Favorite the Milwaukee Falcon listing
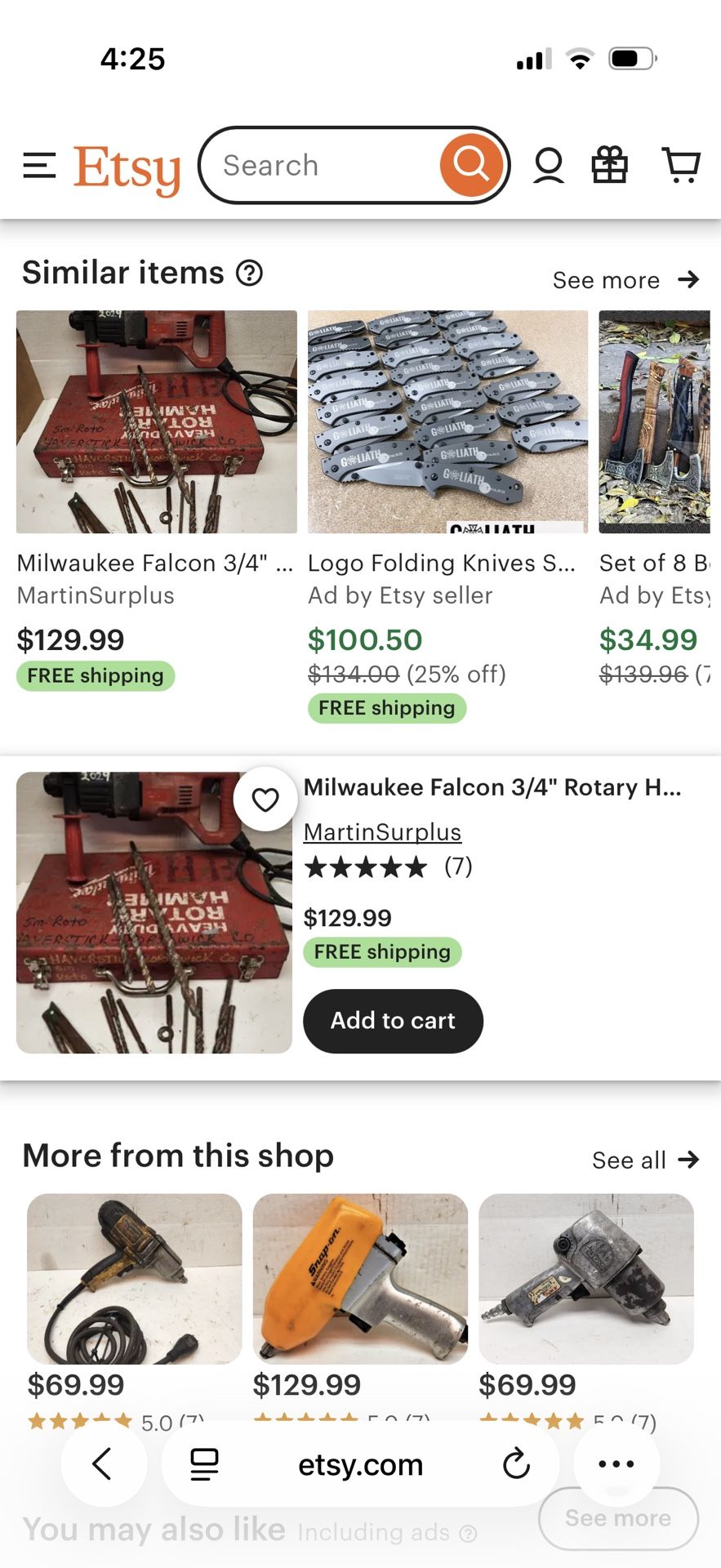 265,800
